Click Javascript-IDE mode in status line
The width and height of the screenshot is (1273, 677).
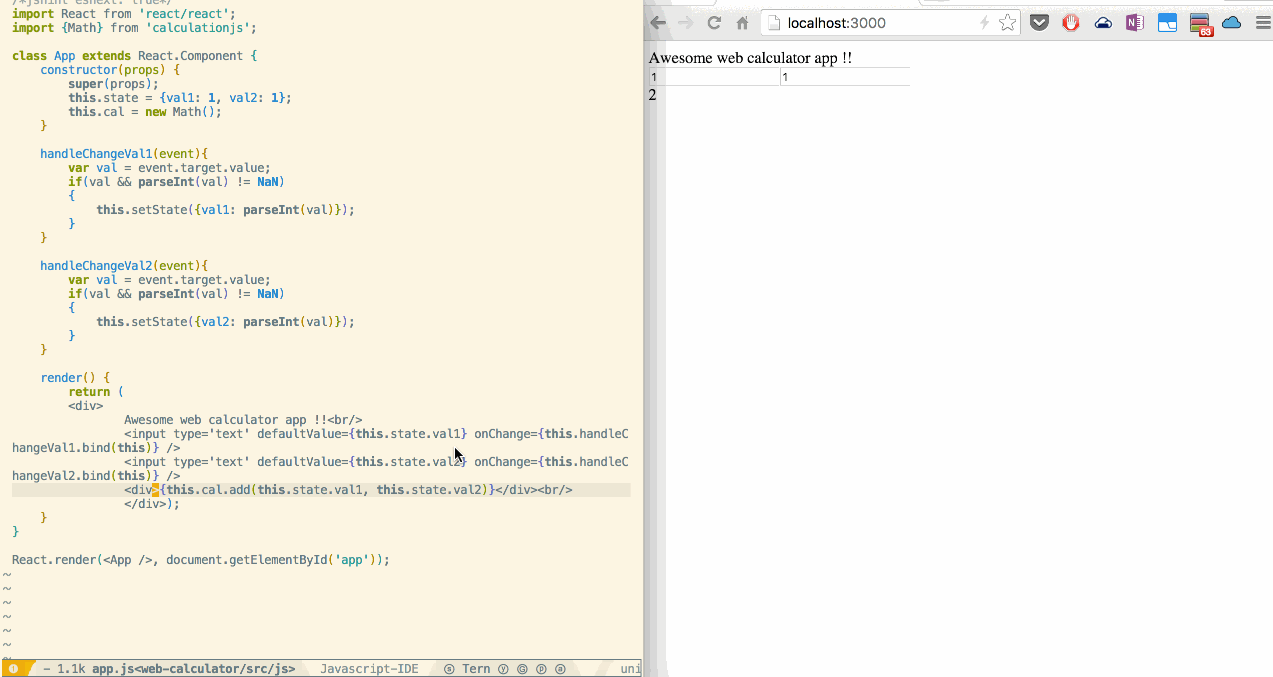pyautogui.click(x=369, y=669)
